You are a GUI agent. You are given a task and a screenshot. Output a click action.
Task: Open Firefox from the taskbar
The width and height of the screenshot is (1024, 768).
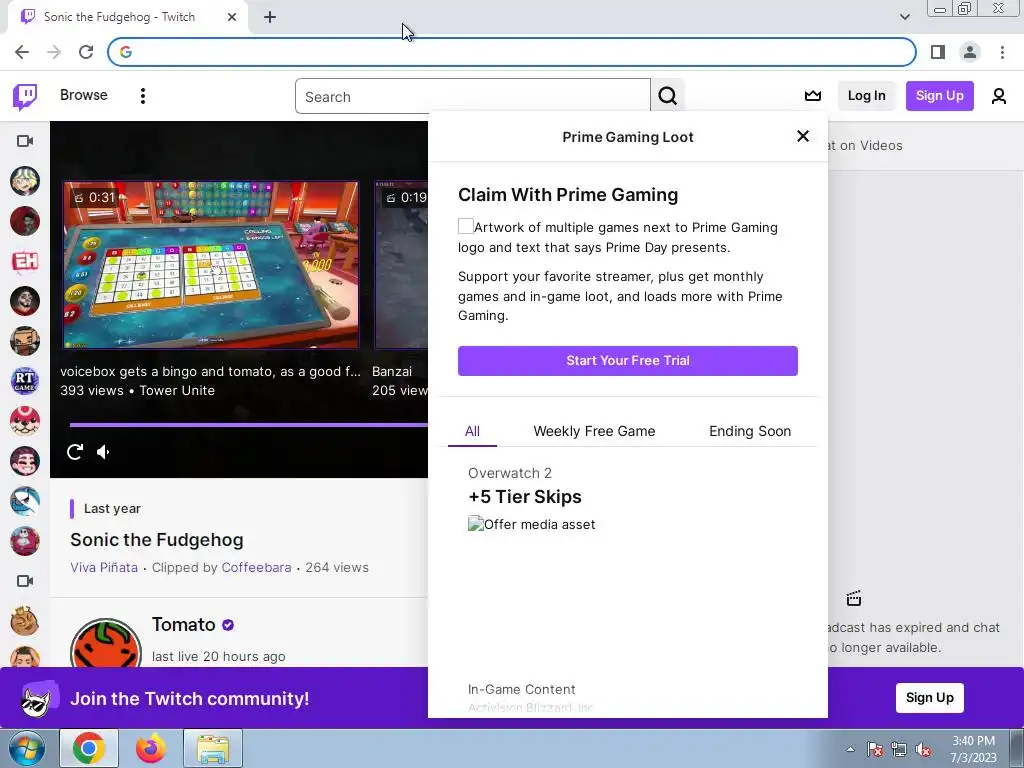point(151,748)
